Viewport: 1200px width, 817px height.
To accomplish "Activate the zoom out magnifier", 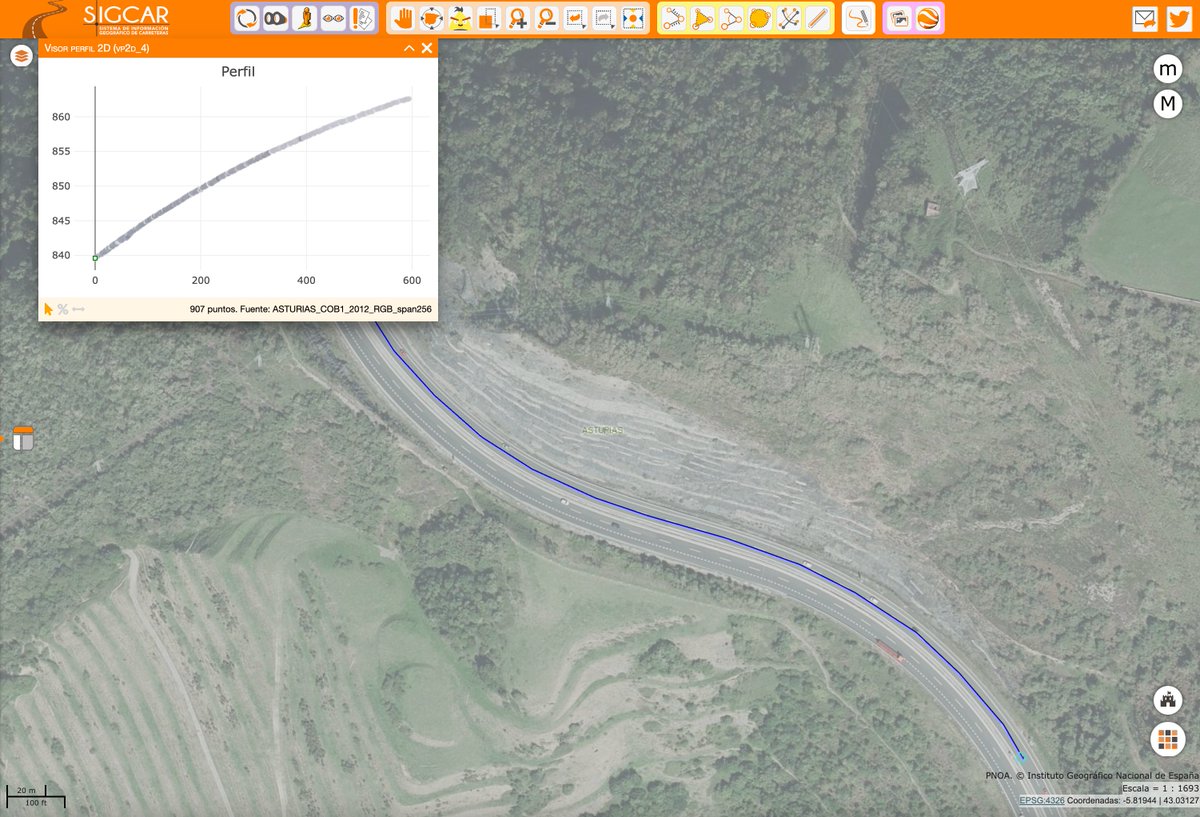I will click(x=546, y=18).
